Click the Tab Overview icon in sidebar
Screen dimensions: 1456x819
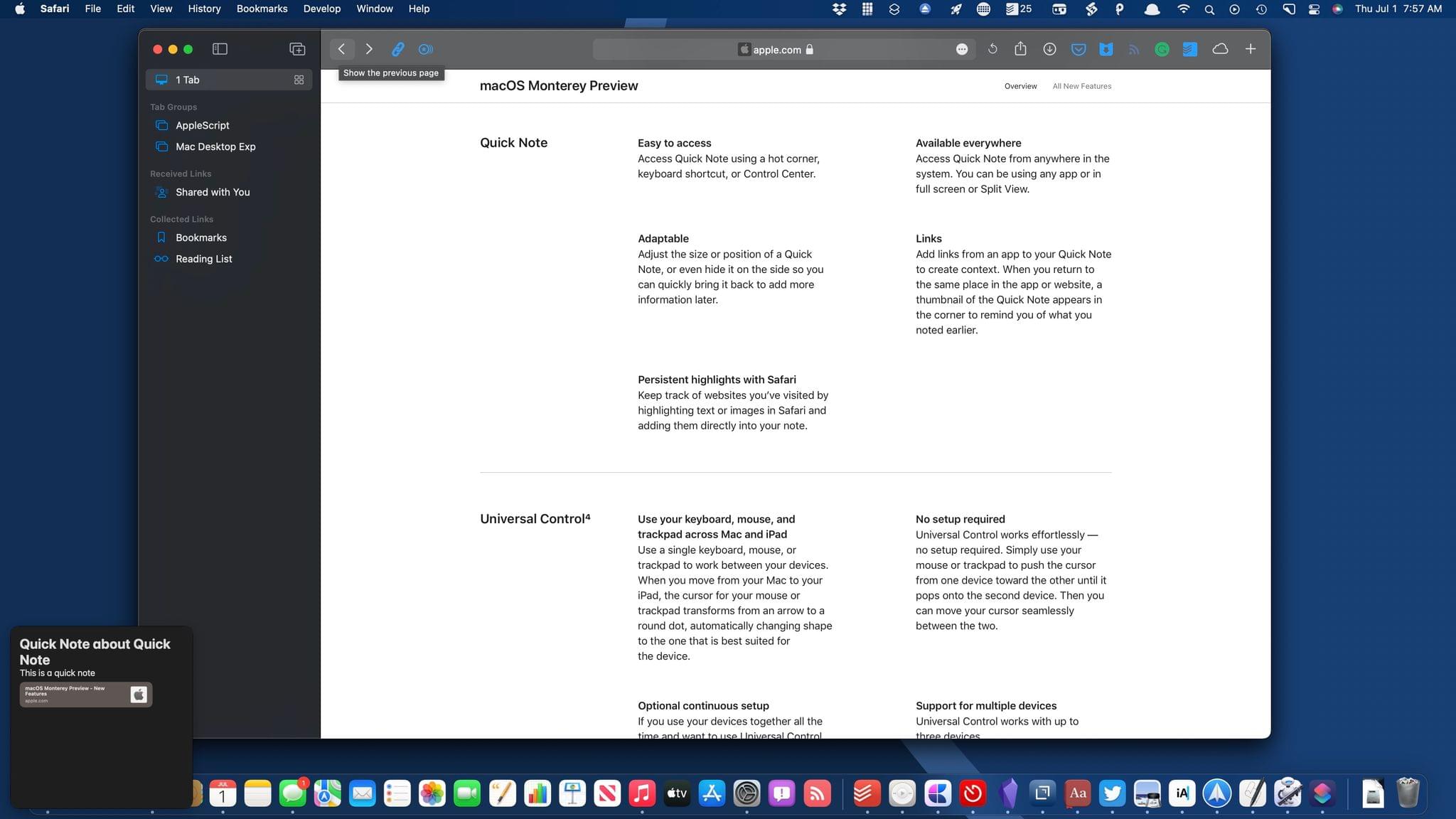pos(299,79)
